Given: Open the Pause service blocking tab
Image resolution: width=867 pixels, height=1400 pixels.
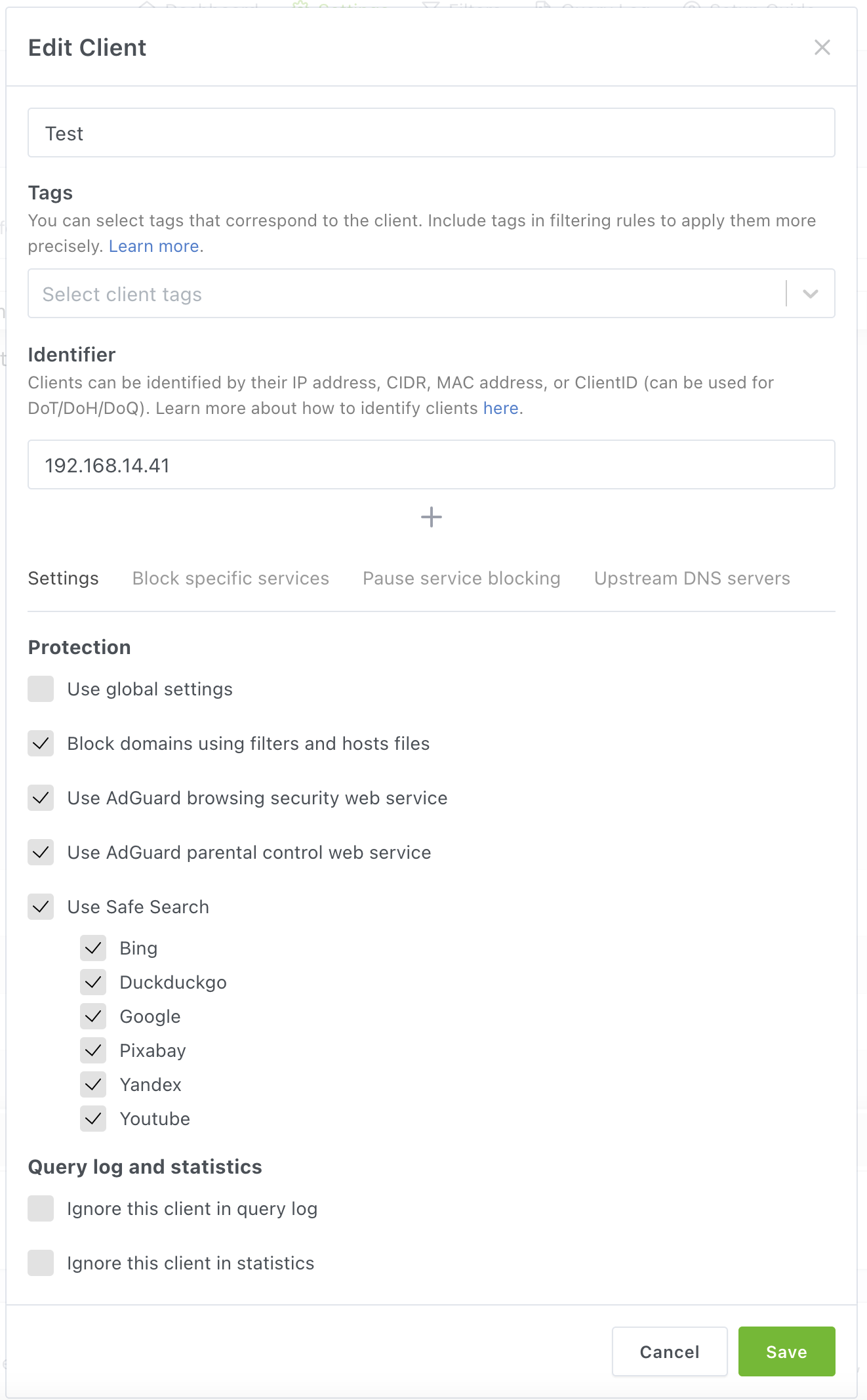Looking at the screenshot, I should [x=461, y=578].
